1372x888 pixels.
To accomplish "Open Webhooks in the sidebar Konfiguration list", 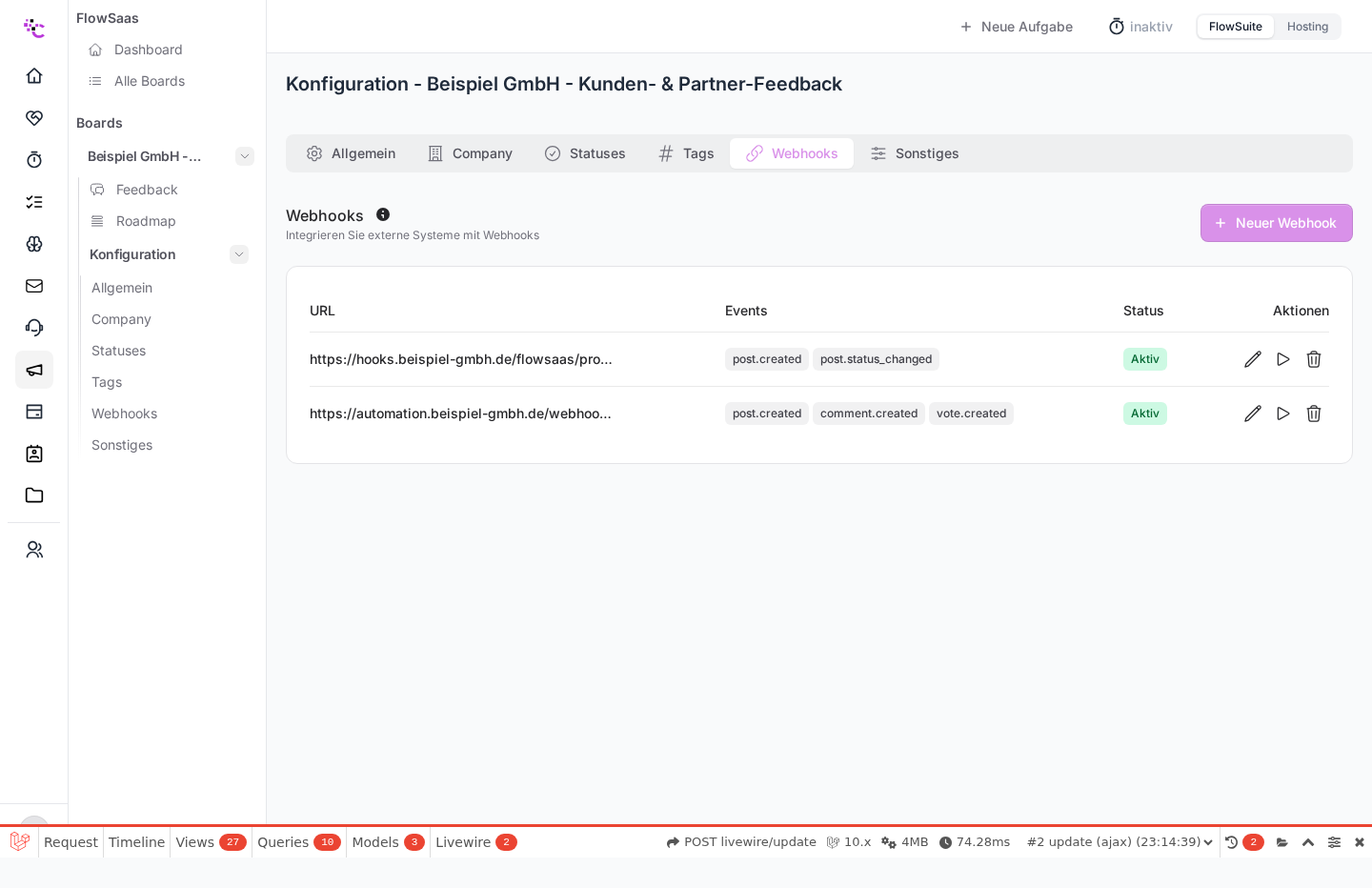I will click(125, 414).
